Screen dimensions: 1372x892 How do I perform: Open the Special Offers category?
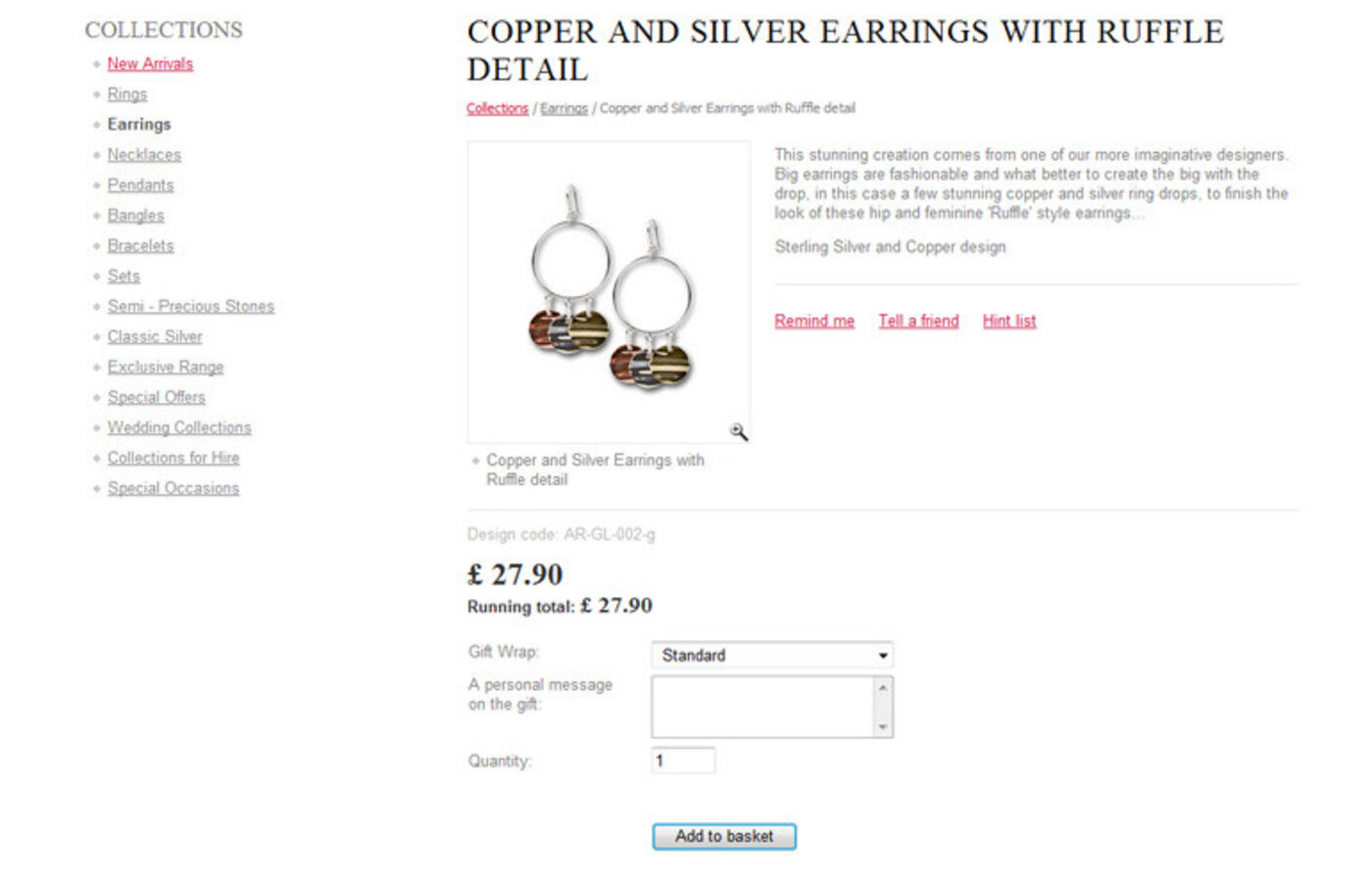tap(157, 397)
